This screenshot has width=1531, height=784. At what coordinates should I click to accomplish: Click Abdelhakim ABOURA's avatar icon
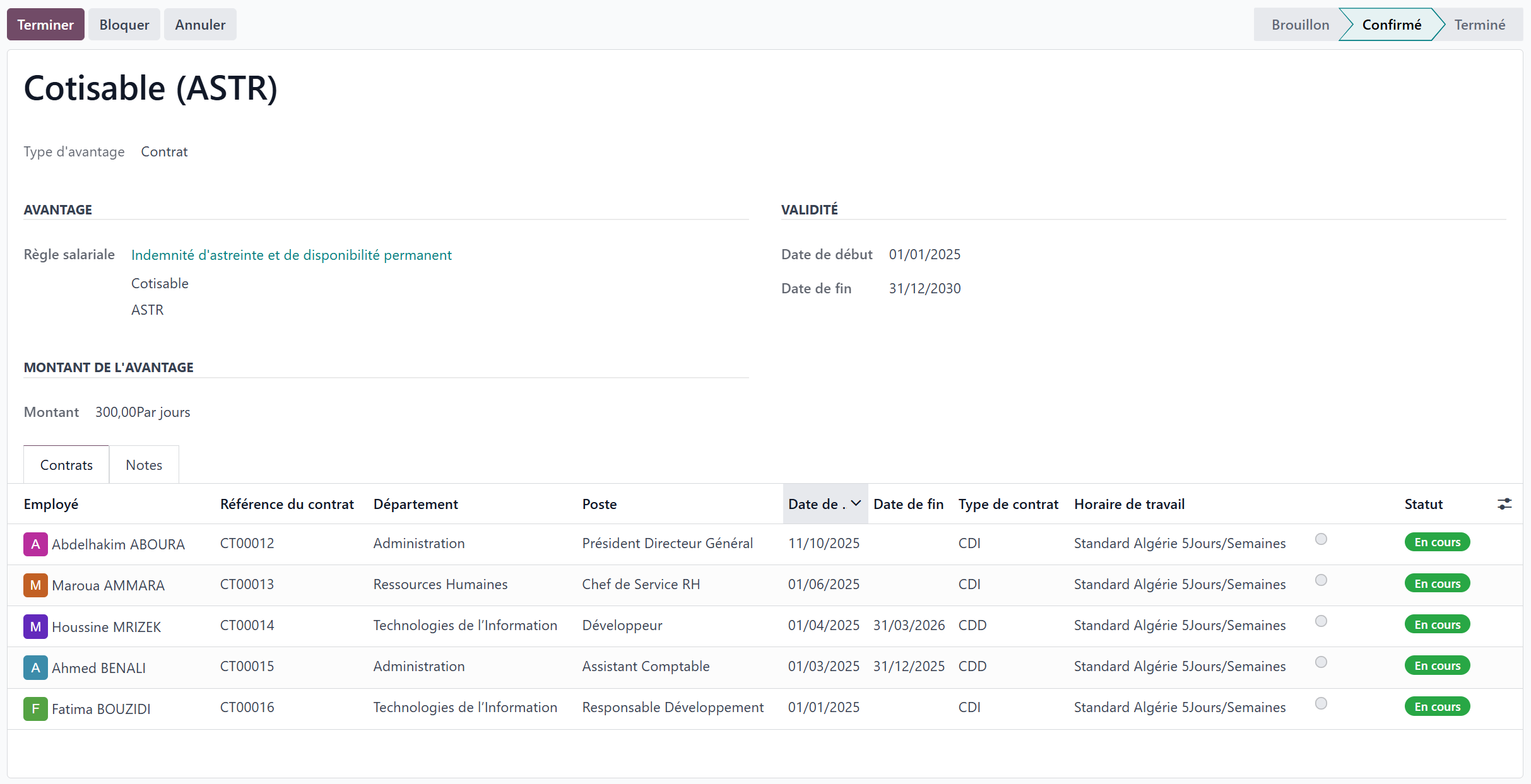[x=35, y=544]
